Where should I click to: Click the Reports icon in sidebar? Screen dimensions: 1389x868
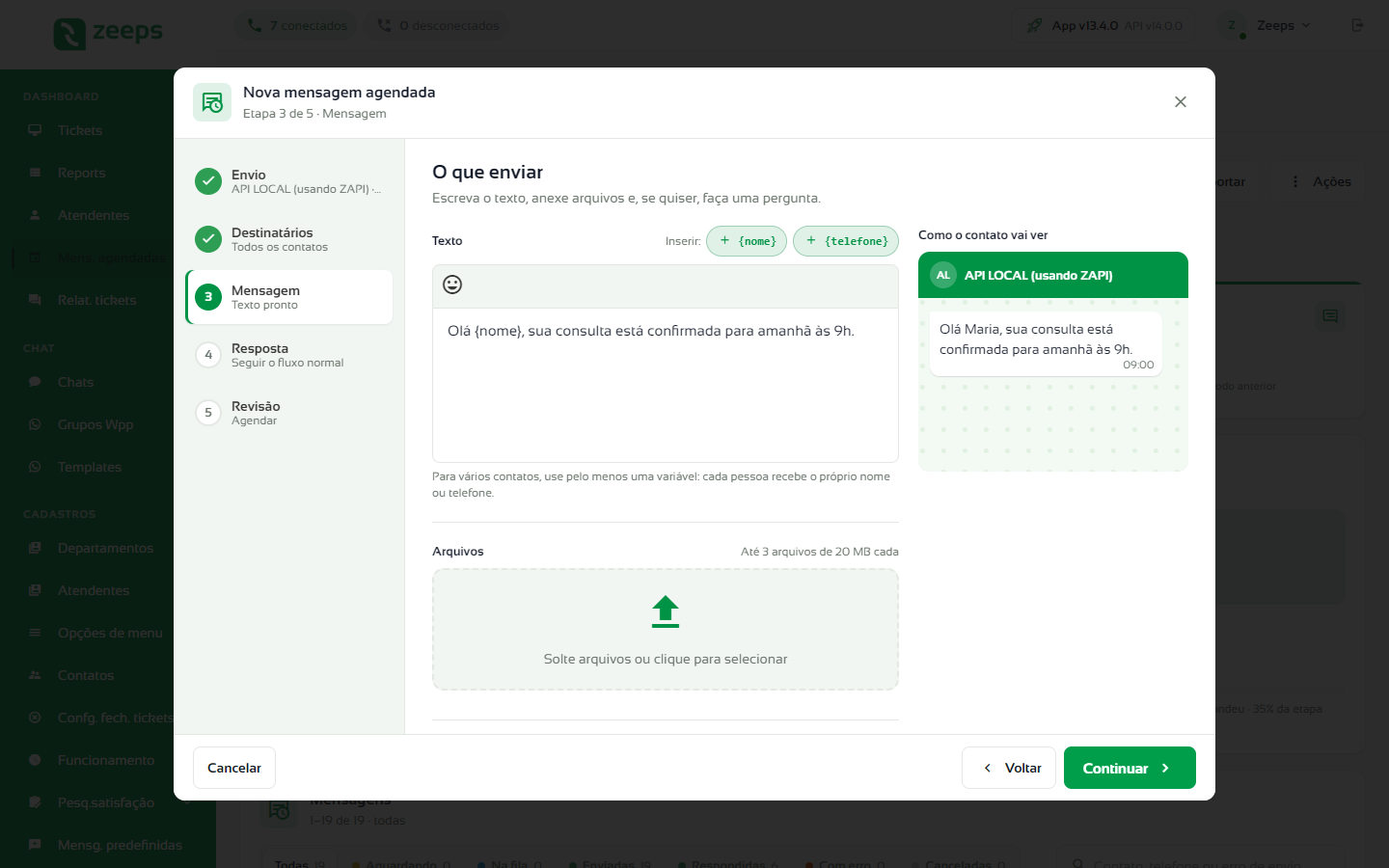pyautogui.click(x=35, y=173)
